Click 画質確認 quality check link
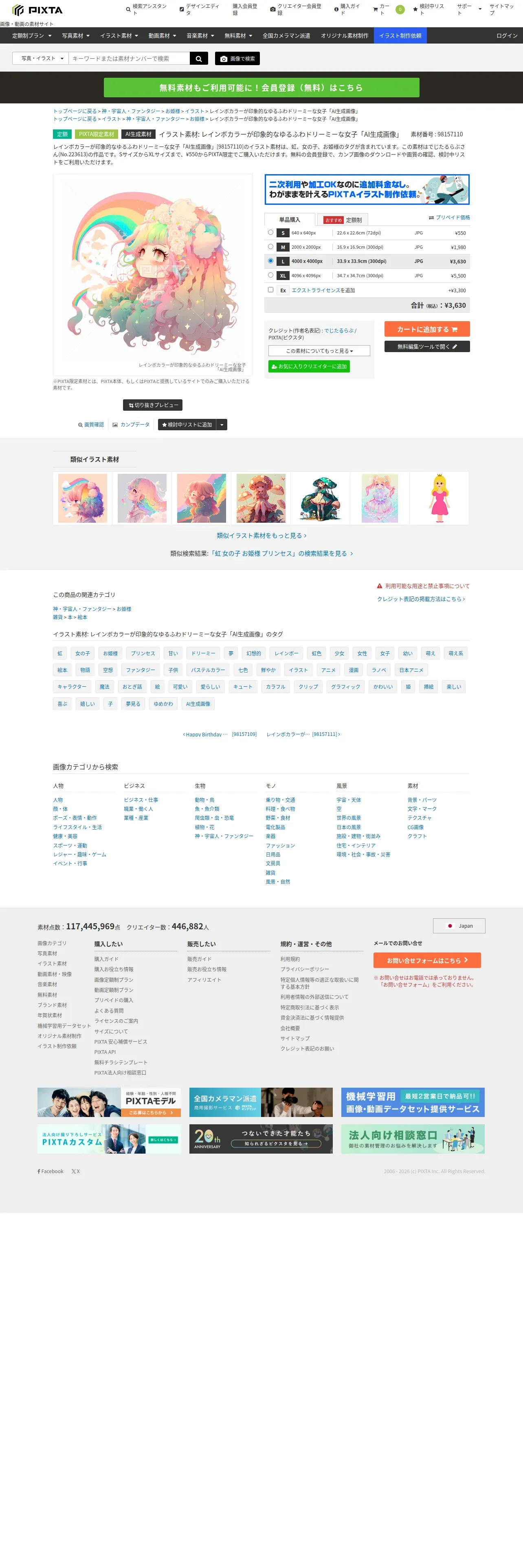Image resolution: width=523 pixels, height=1568 pixels. click(x=91, y=425)
